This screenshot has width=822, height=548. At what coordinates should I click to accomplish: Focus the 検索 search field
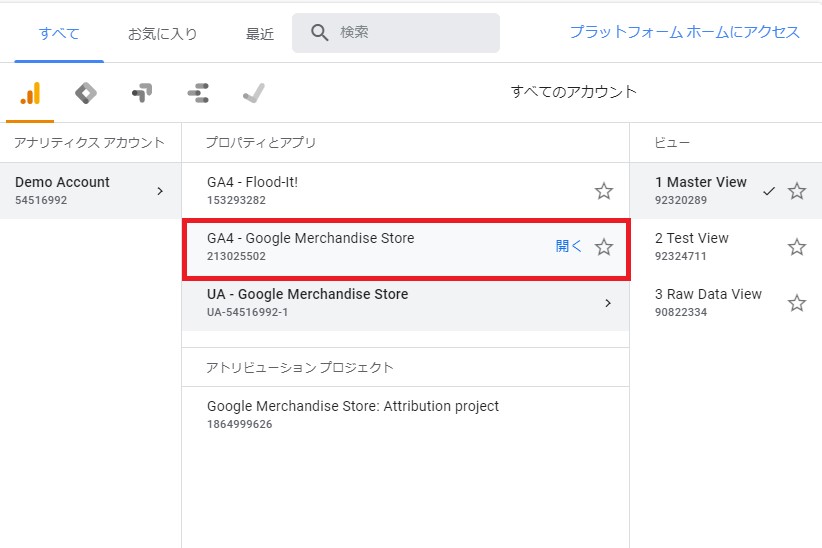coord(396,33)
